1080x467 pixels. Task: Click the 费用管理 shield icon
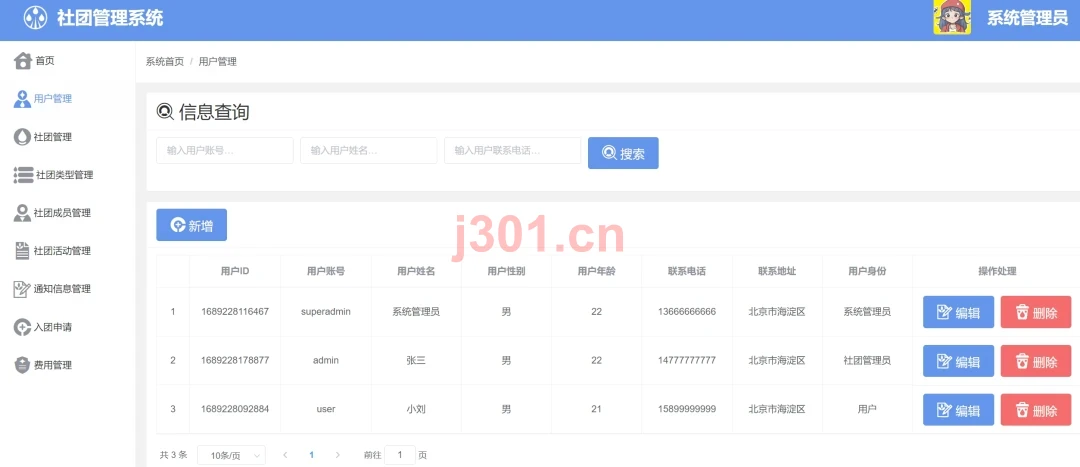(22, 365)
